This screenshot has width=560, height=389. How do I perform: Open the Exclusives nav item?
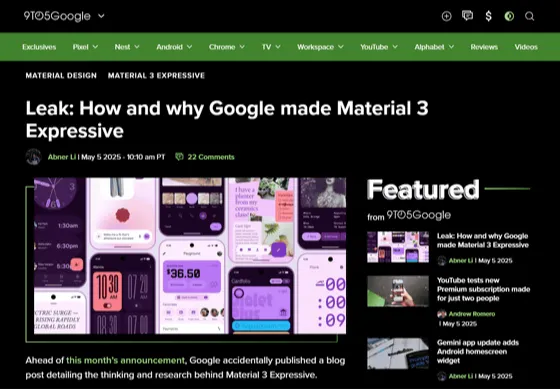39,47
